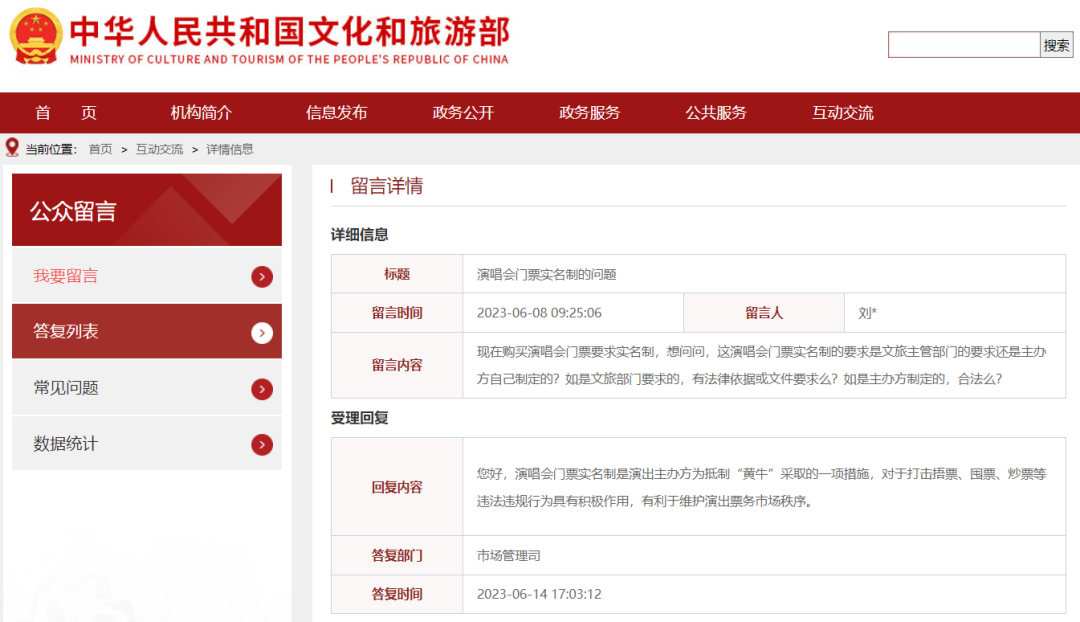Open 政务公开 navigation menu
The width and height of the screenshot is (1080, 622).
coord(463,113)
